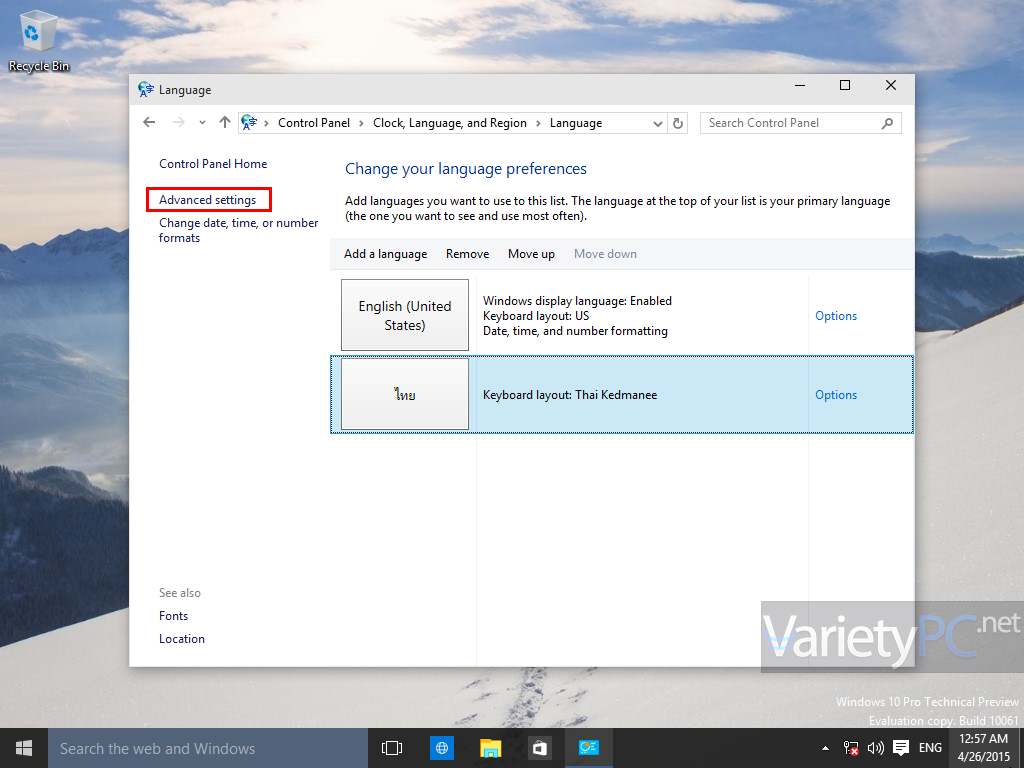Switch input language via ENG indicator

click(930, 748)
